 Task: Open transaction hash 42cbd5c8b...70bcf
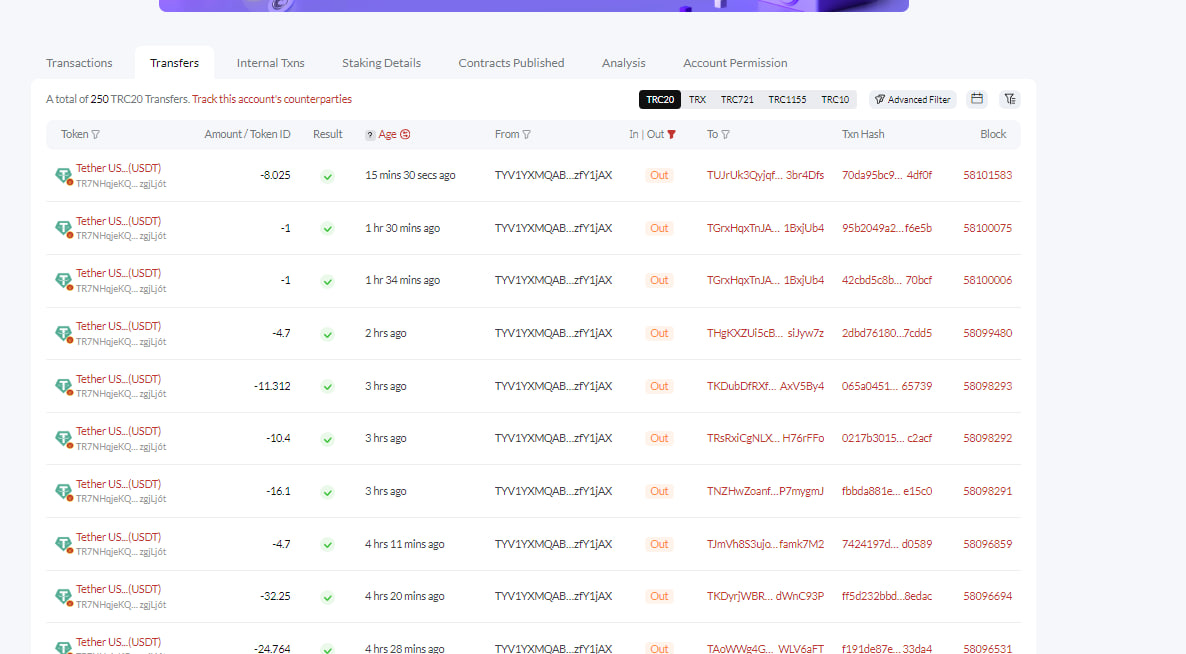[x=886, y=280]
